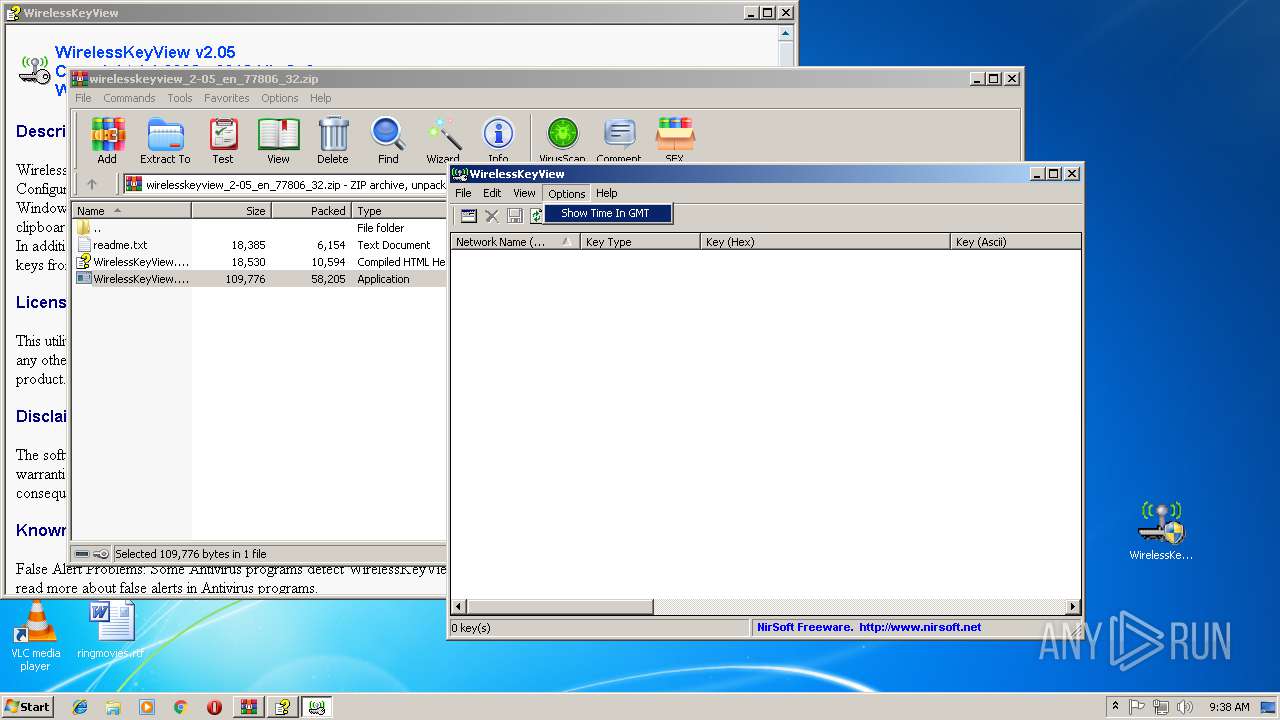
Task: Open ringmovies.rtf document on desktop
Action: 110,630
